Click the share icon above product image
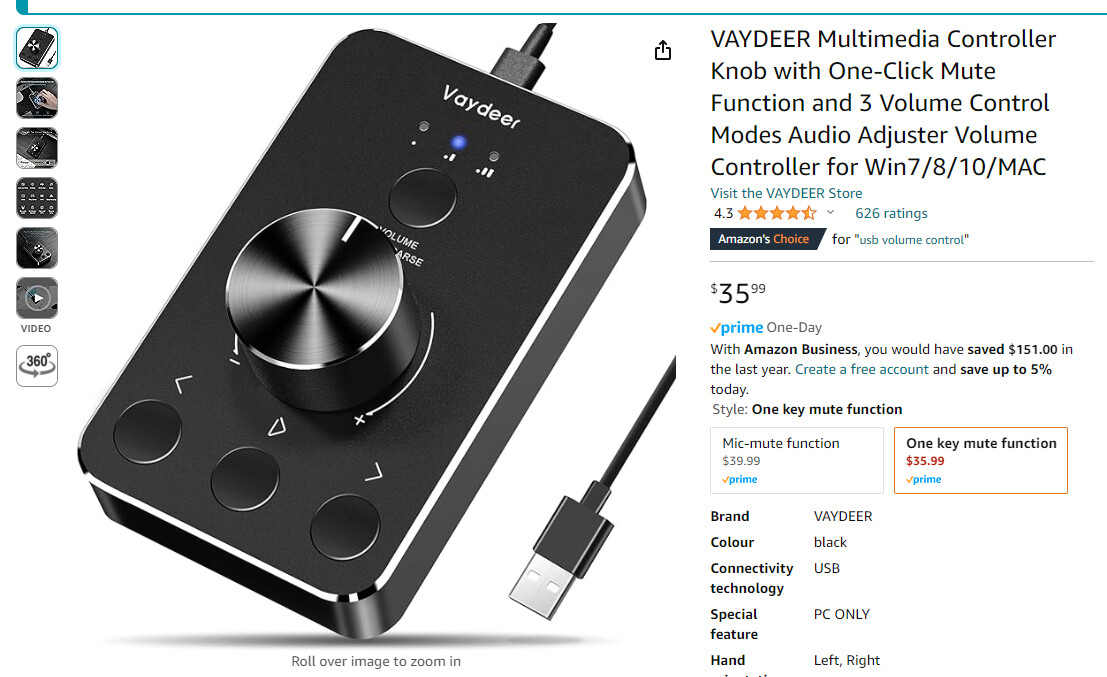 click(x=662, y=51)
